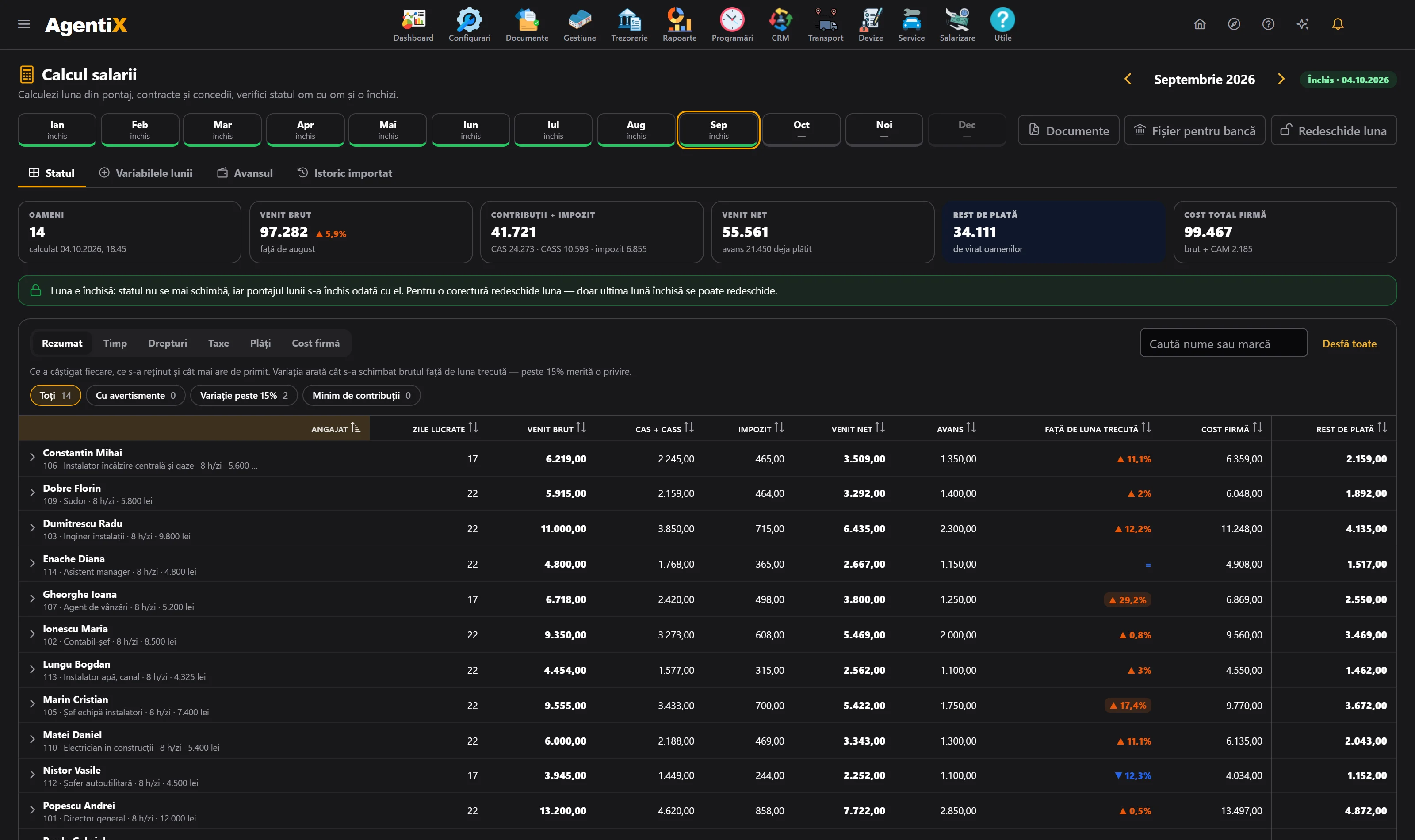Image resolution: width=1415 pixels, height=840 pixels.
Task: Filter by Variație peste 15% chip
Action: [x=244, y=395]
